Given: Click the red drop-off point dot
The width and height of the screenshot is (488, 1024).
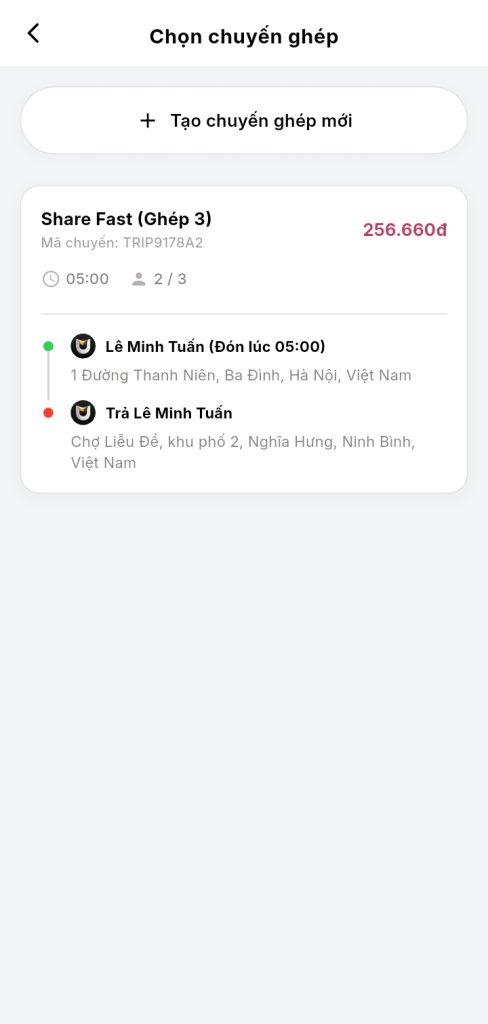Looking at the screenshot, I should pos(48,413).
